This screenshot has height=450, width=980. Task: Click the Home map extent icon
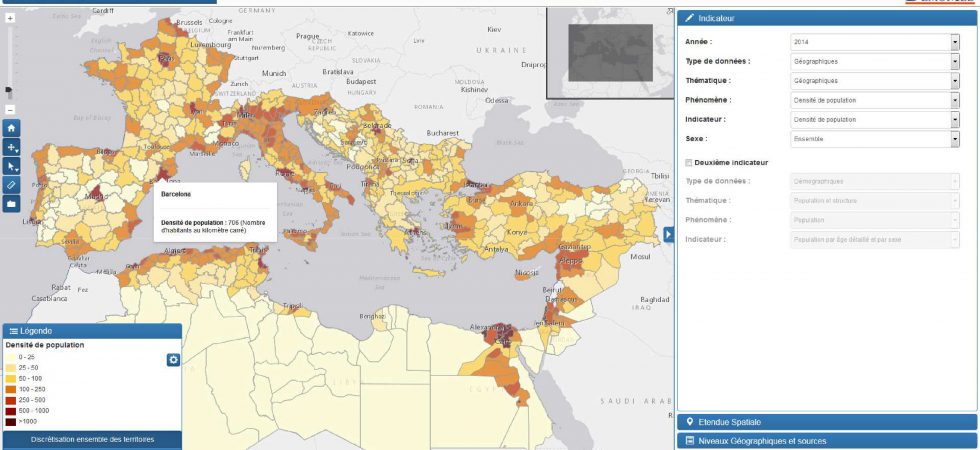(x=11, y=128)
